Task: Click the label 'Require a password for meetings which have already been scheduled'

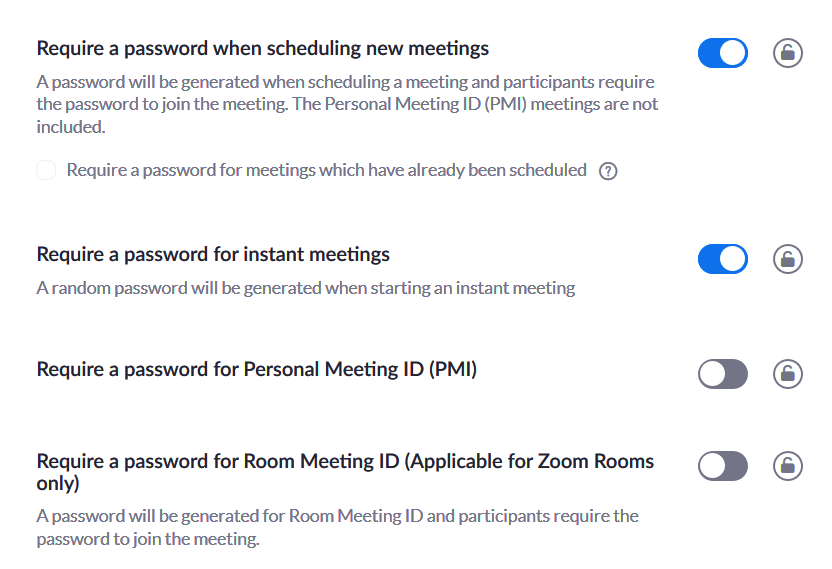Action: pos(326,170)
